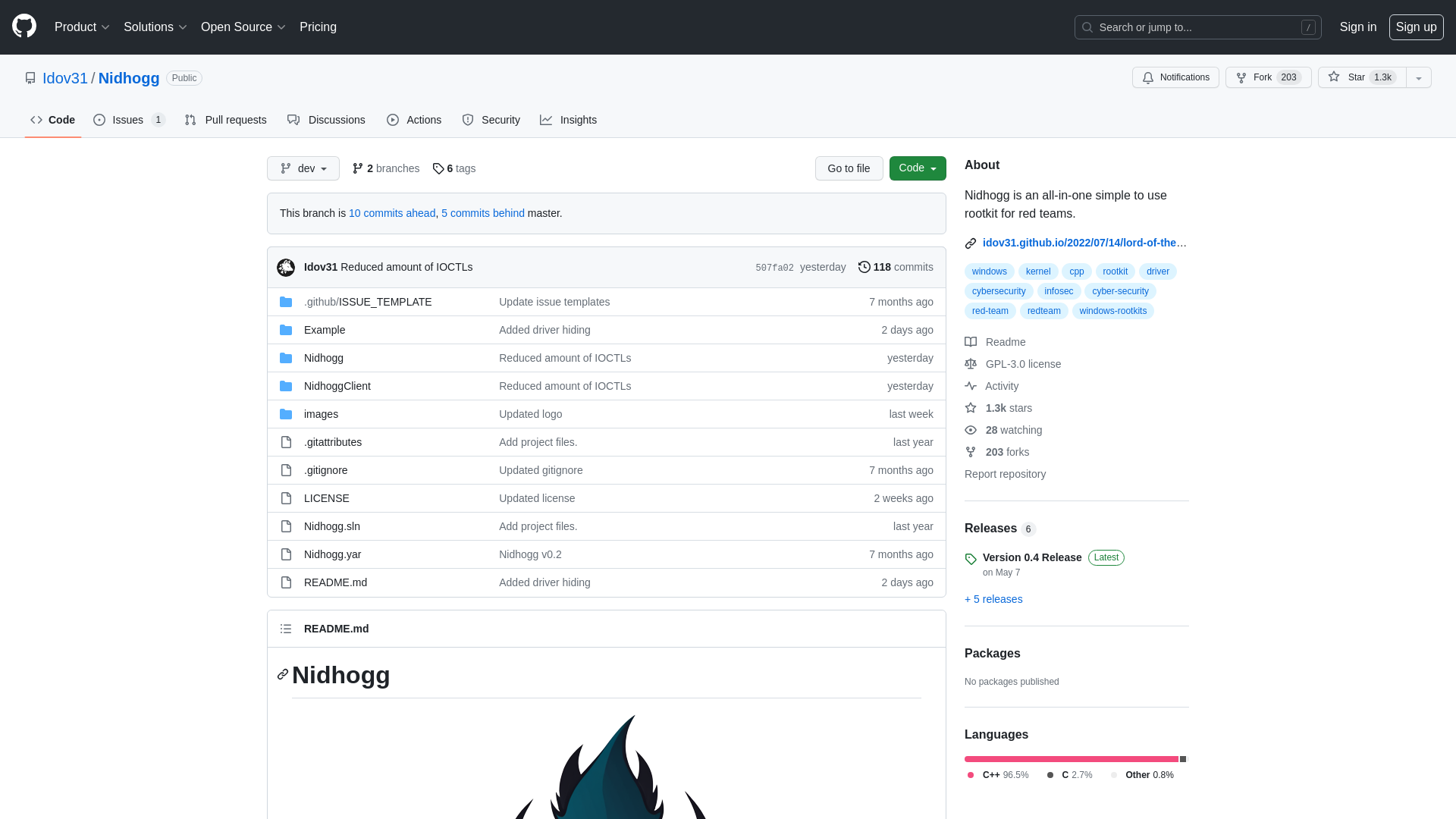Screen dimensions: 1456x819
Task: Click the README.md filename in file tree
Action: 335,582
